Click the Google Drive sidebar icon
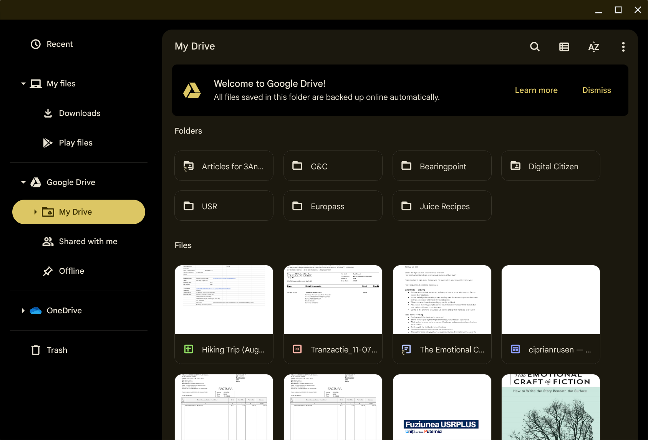Screen dimensions: 648x440 36,182
